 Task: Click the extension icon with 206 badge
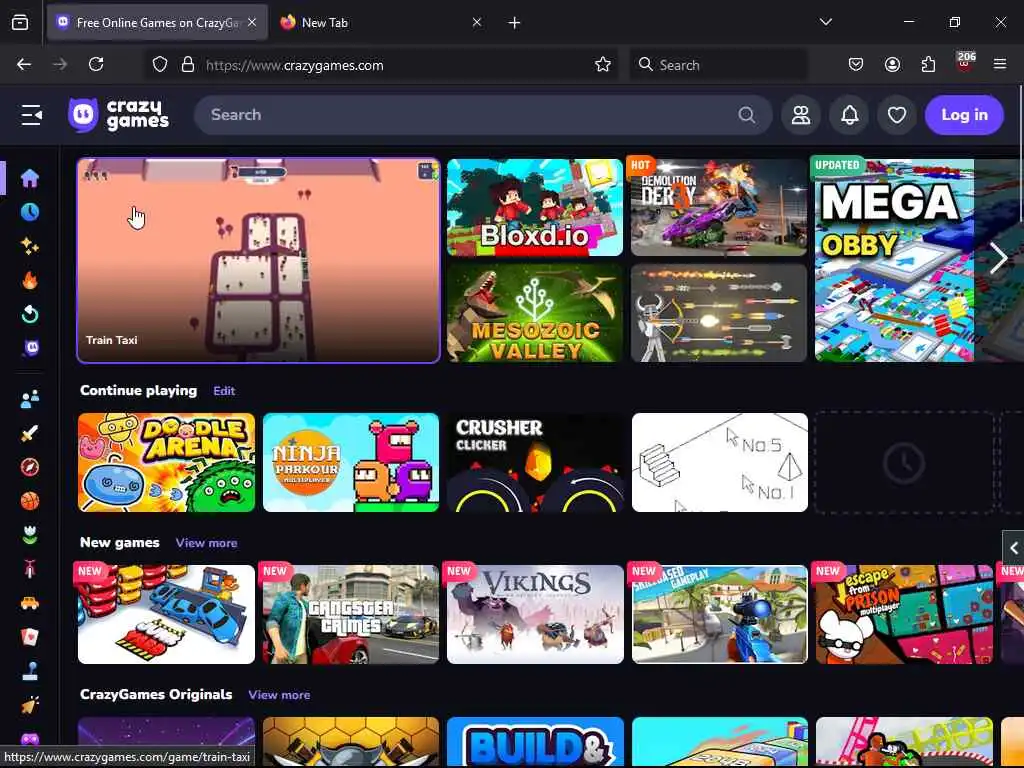tap(965, 63)
